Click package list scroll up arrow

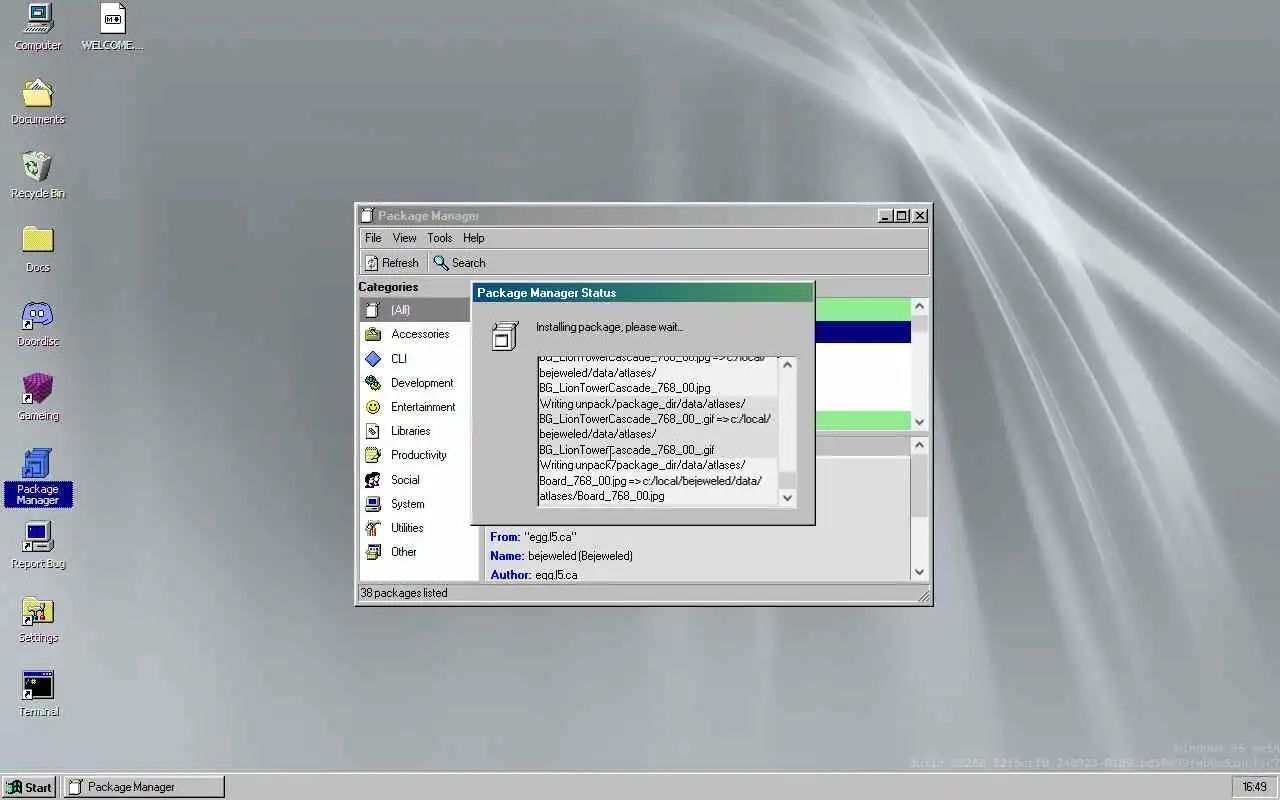(920, 307)
